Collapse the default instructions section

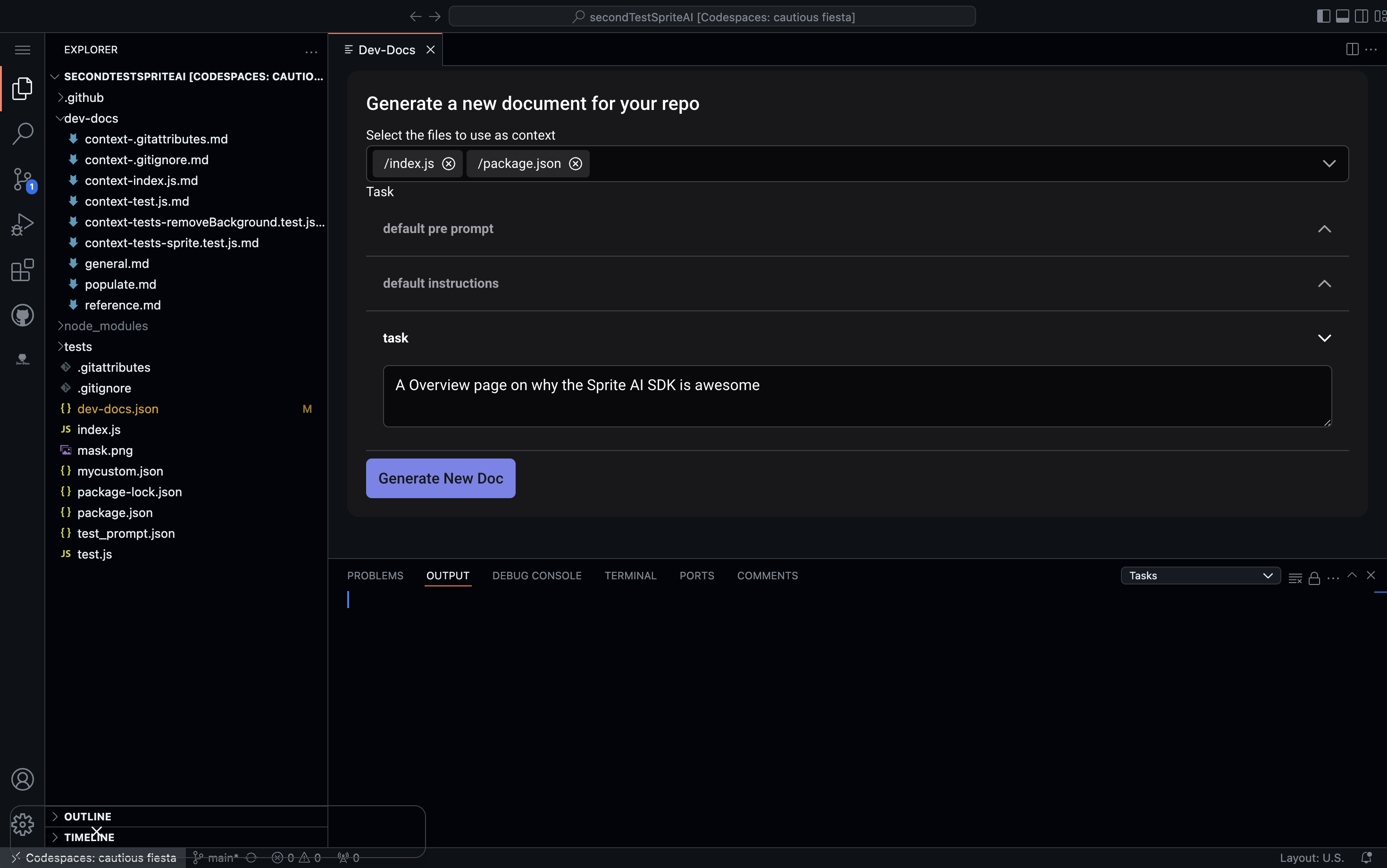pos(1325,283)
